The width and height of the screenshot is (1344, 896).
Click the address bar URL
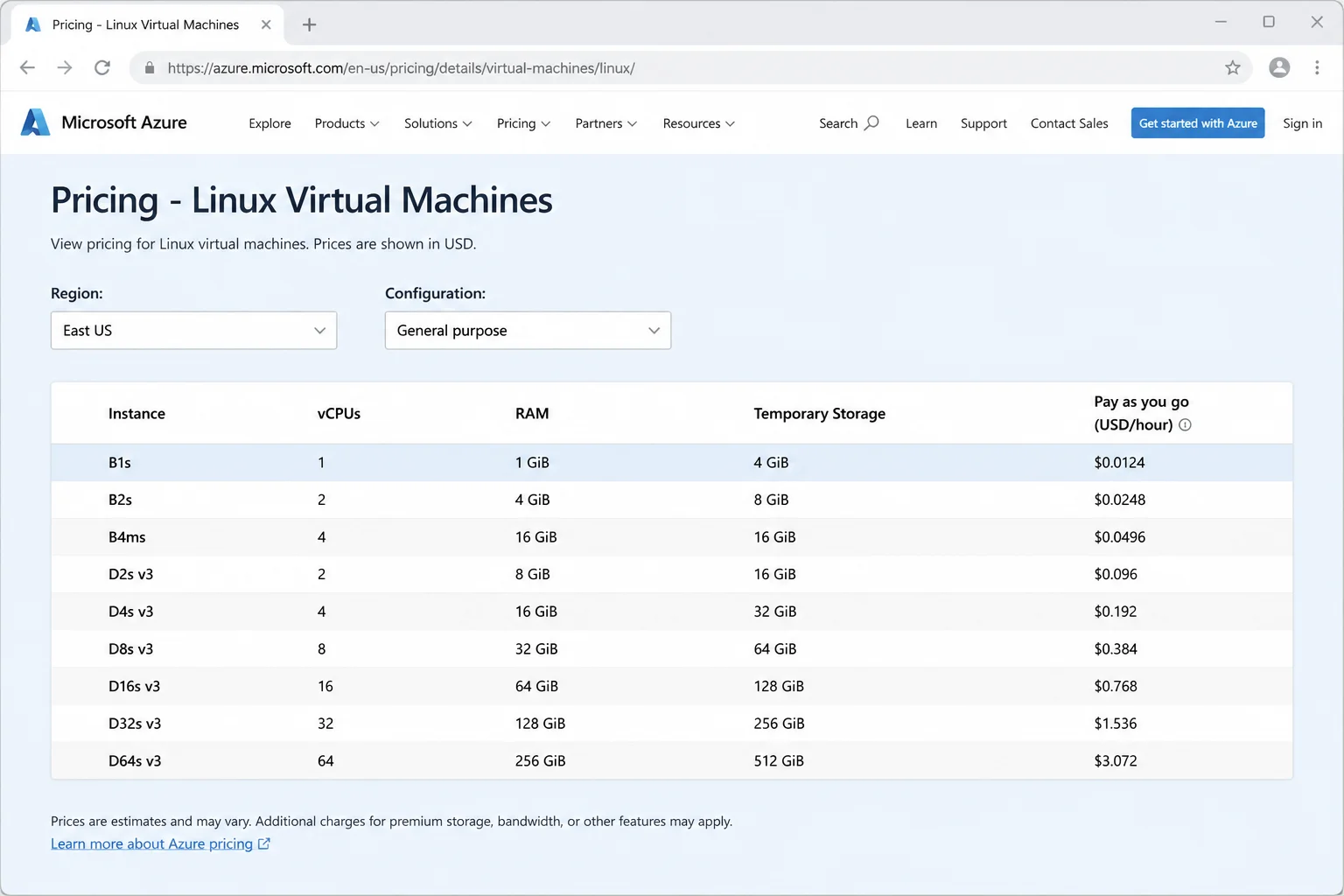[x=401, y=67]
